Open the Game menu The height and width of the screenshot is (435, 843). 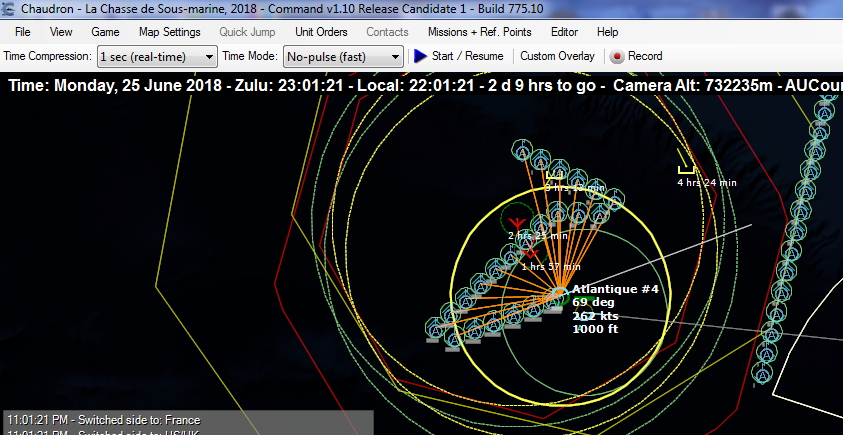105,32
